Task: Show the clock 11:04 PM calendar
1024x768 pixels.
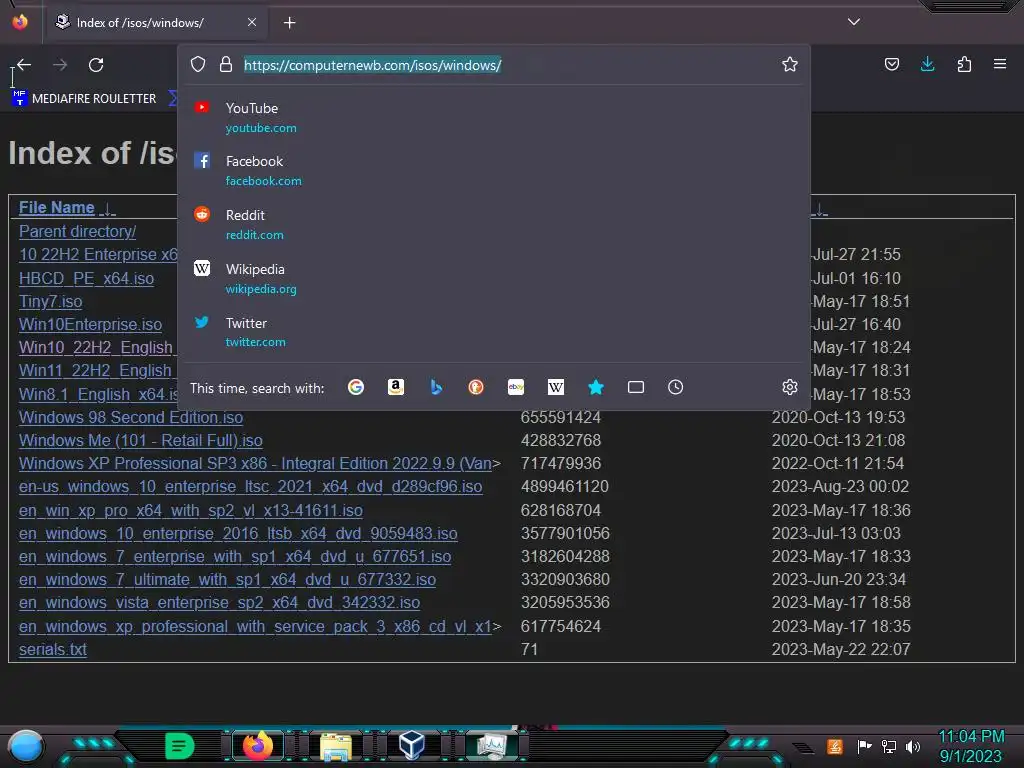Action: (x=971, y=746)
